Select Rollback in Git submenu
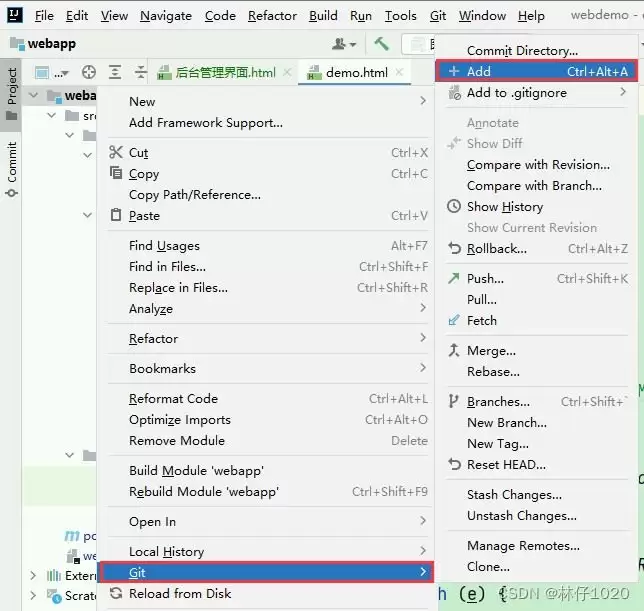The width and height of the screenshot is (644, 611). point(537,248)
